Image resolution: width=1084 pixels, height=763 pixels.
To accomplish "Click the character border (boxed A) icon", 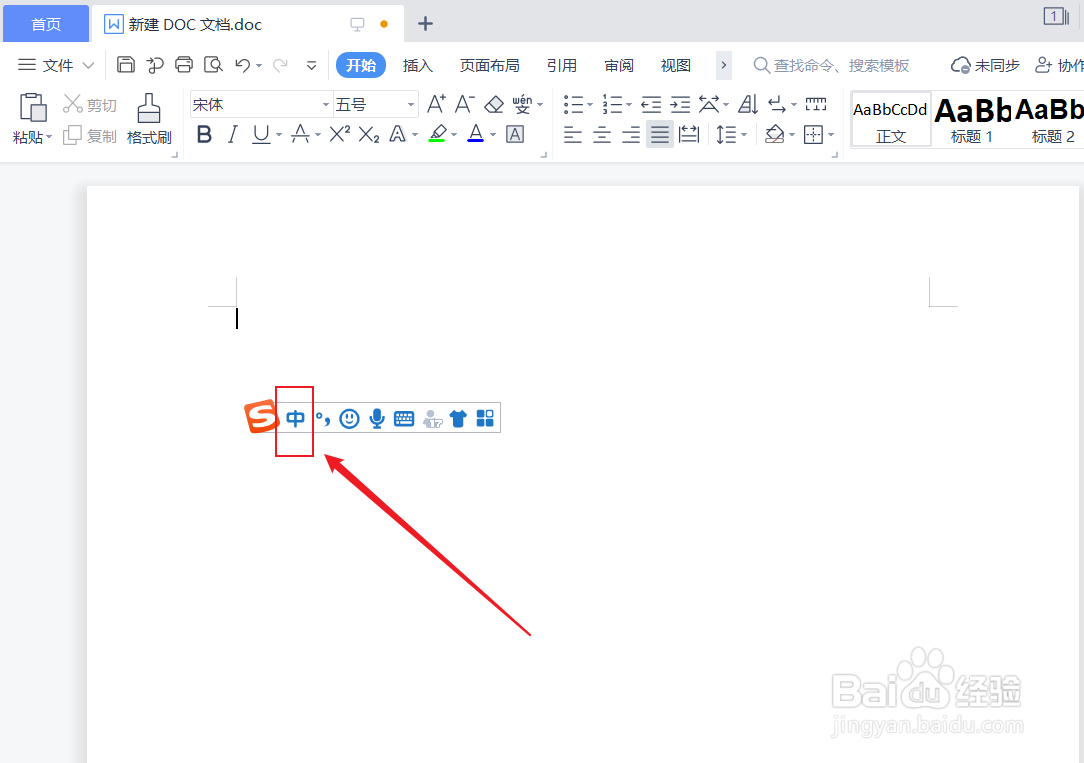I will (x=515, y=134).
